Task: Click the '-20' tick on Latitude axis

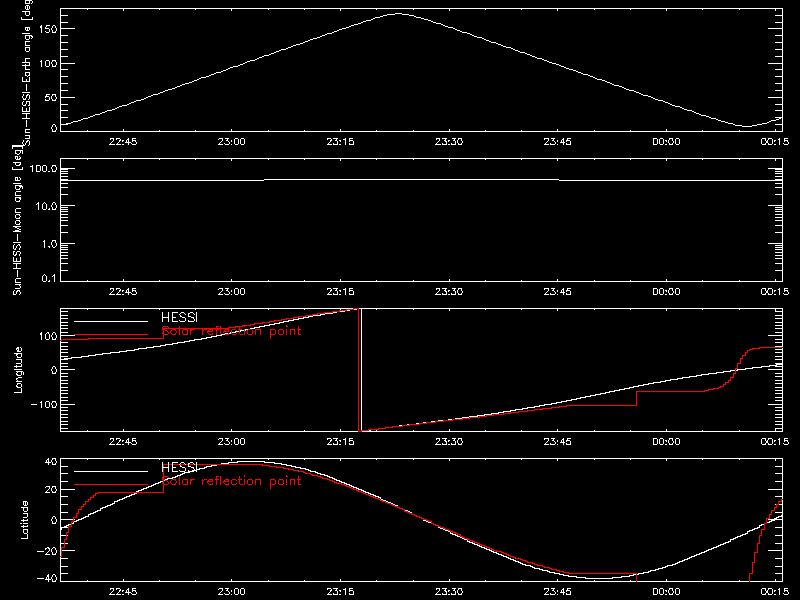Action: click(47, 551)
